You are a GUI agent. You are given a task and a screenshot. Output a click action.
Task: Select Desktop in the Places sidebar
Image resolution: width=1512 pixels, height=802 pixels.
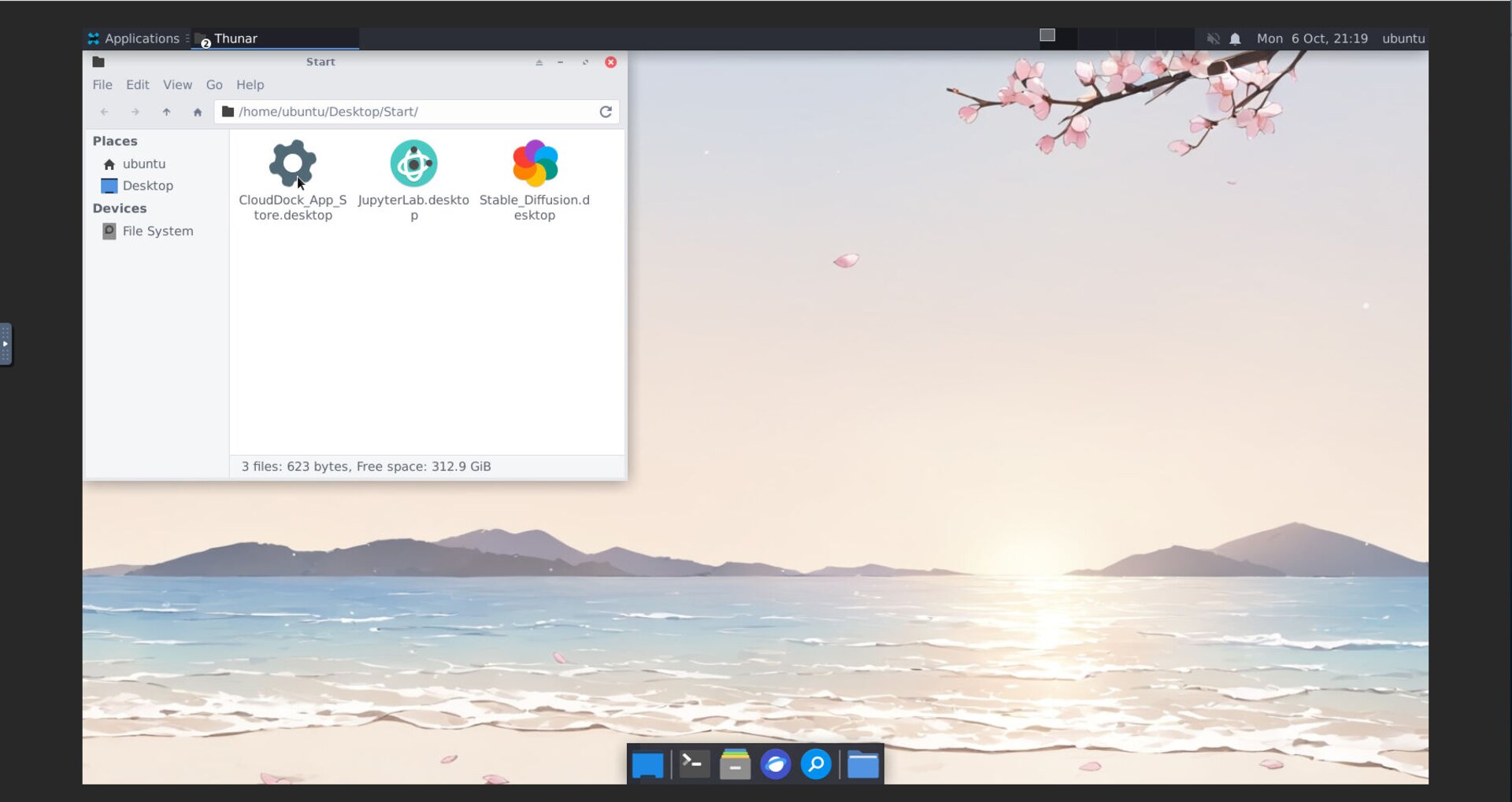pyautogui.click(x=147, y=186)
